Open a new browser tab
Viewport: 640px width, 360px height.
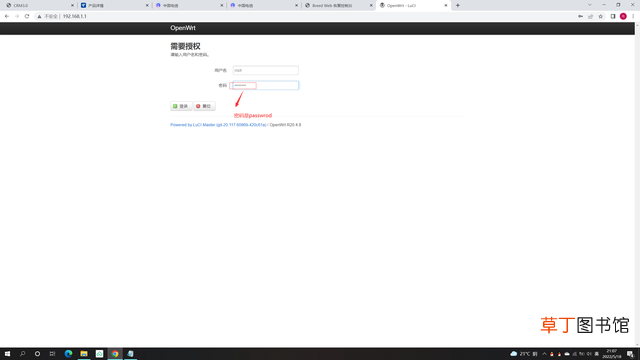(x=458, y=5)
